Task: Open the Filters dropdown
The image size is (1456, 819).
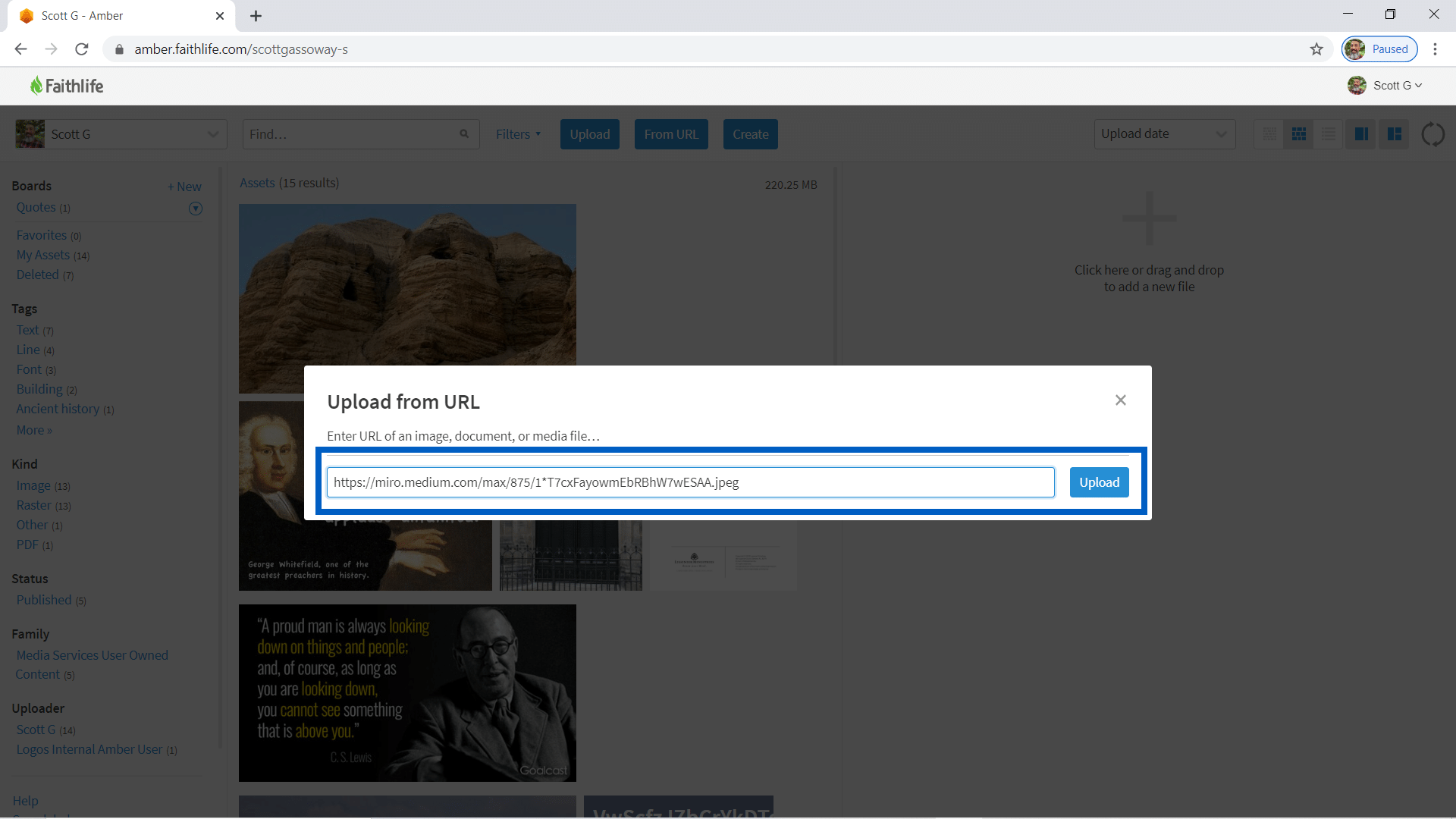Action: 519,134
